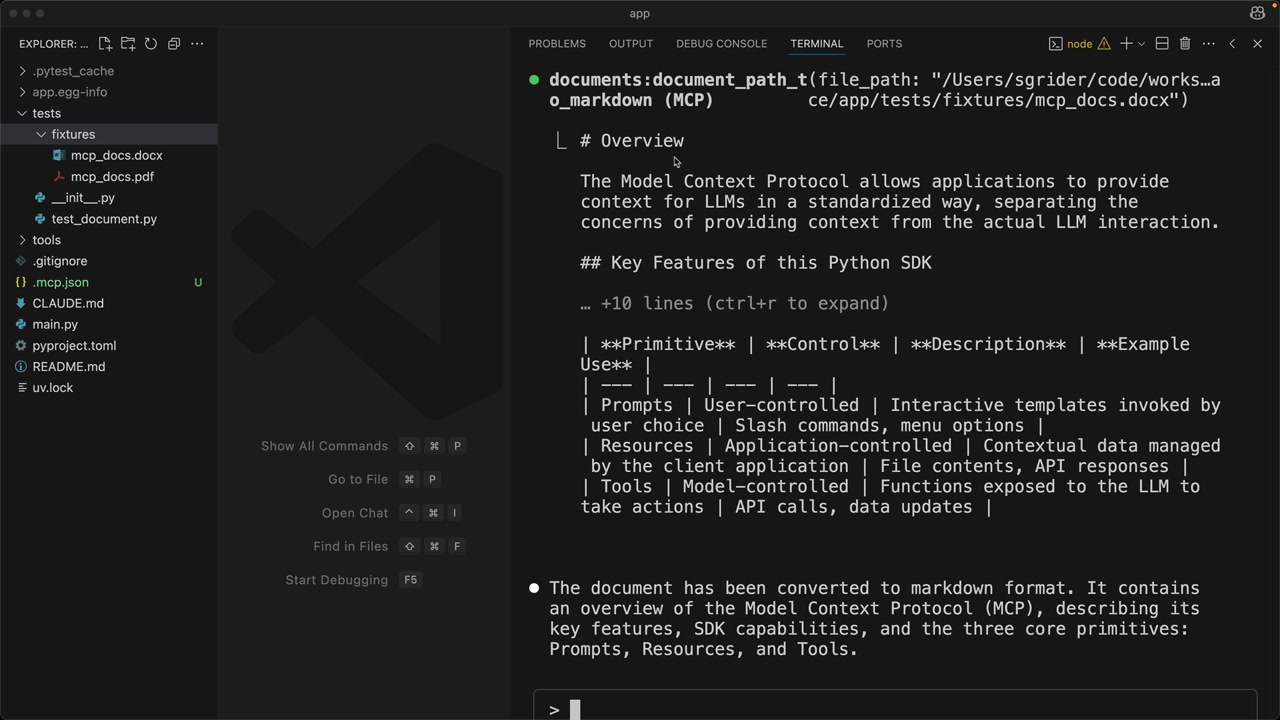Collapse the tests folder

(46, 113)
